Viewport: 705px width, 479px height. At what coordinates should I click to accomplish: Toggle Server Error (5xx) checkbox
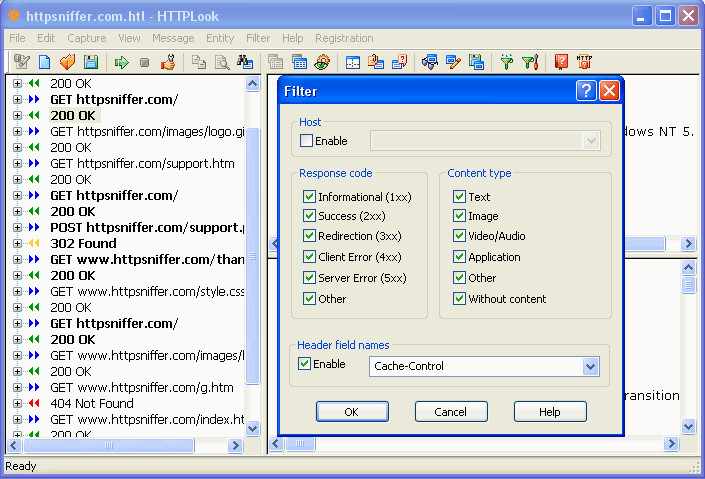click(x=309, y=278)
